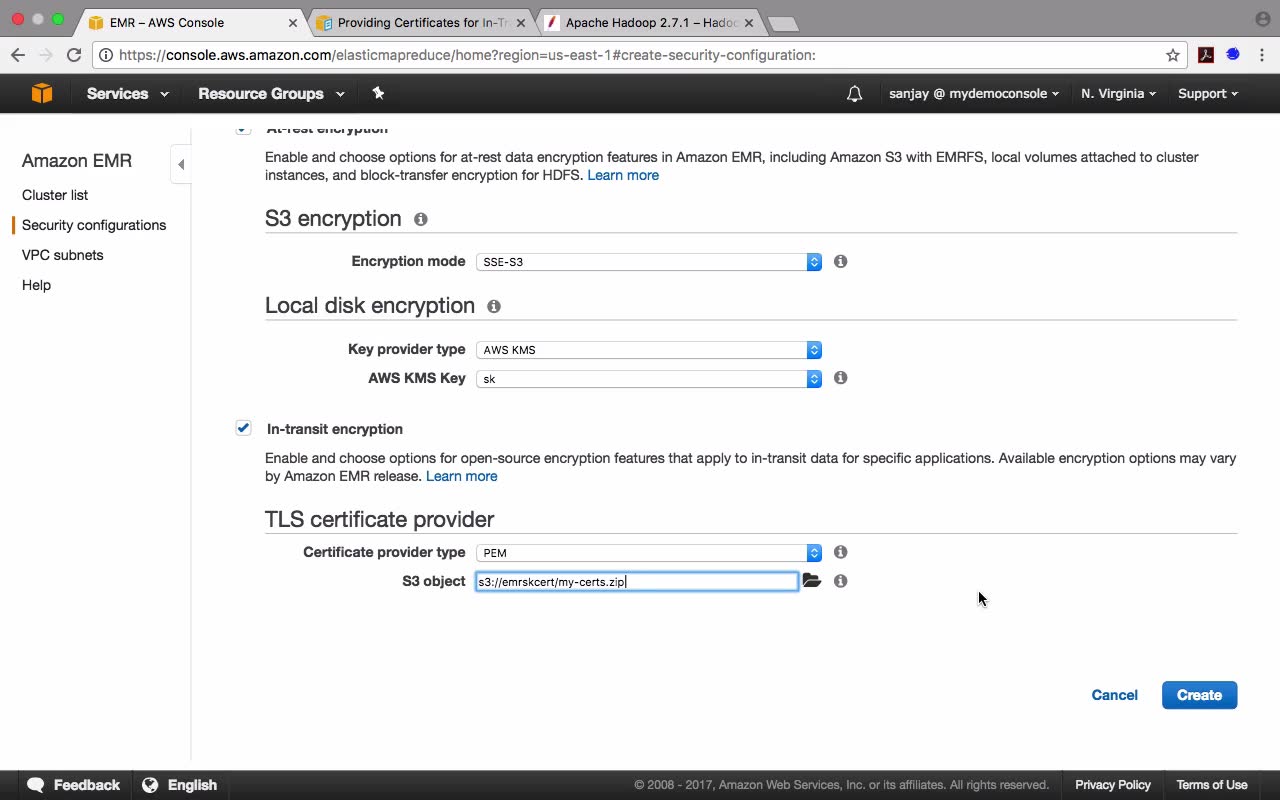The image size is (1280, 800).
Task: Click the PDF extension icon in toolbar
Action: point(1206,55)
